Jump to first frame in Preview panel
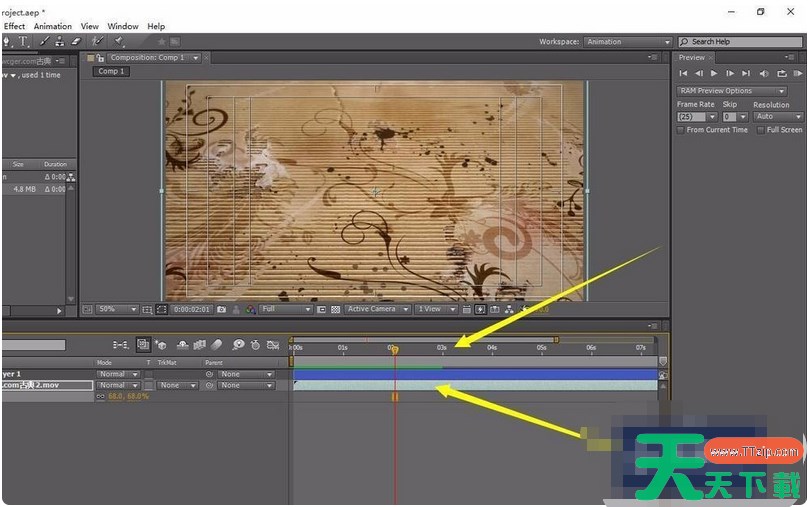808x507 pixels. 683,73
